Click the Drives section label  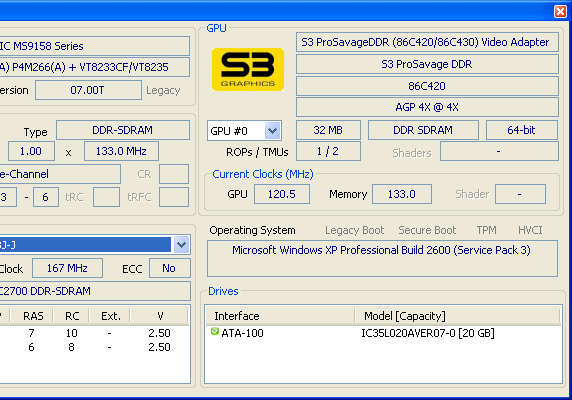coord(223,291)
